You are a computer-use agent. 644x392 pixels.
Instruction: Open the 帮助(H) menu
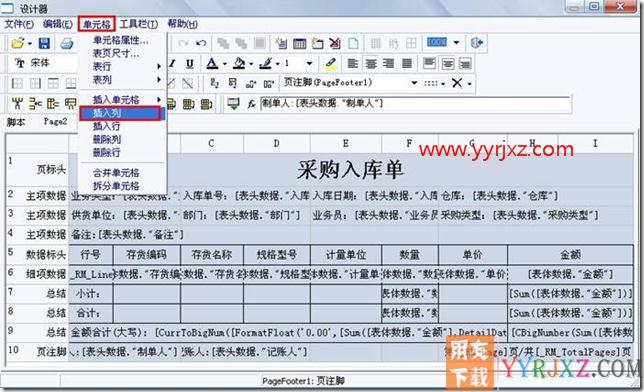[182, 24]
